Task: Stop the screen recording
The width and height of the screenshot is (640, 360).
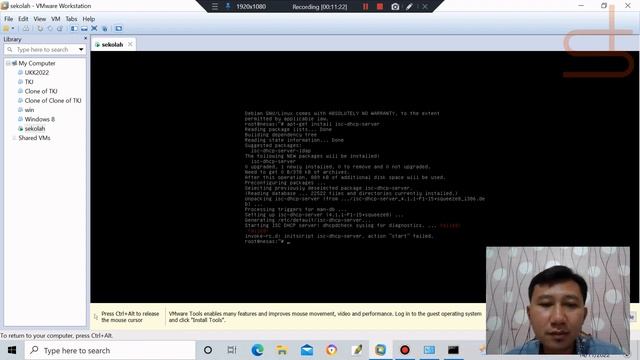Action: (x=380, y=7)
